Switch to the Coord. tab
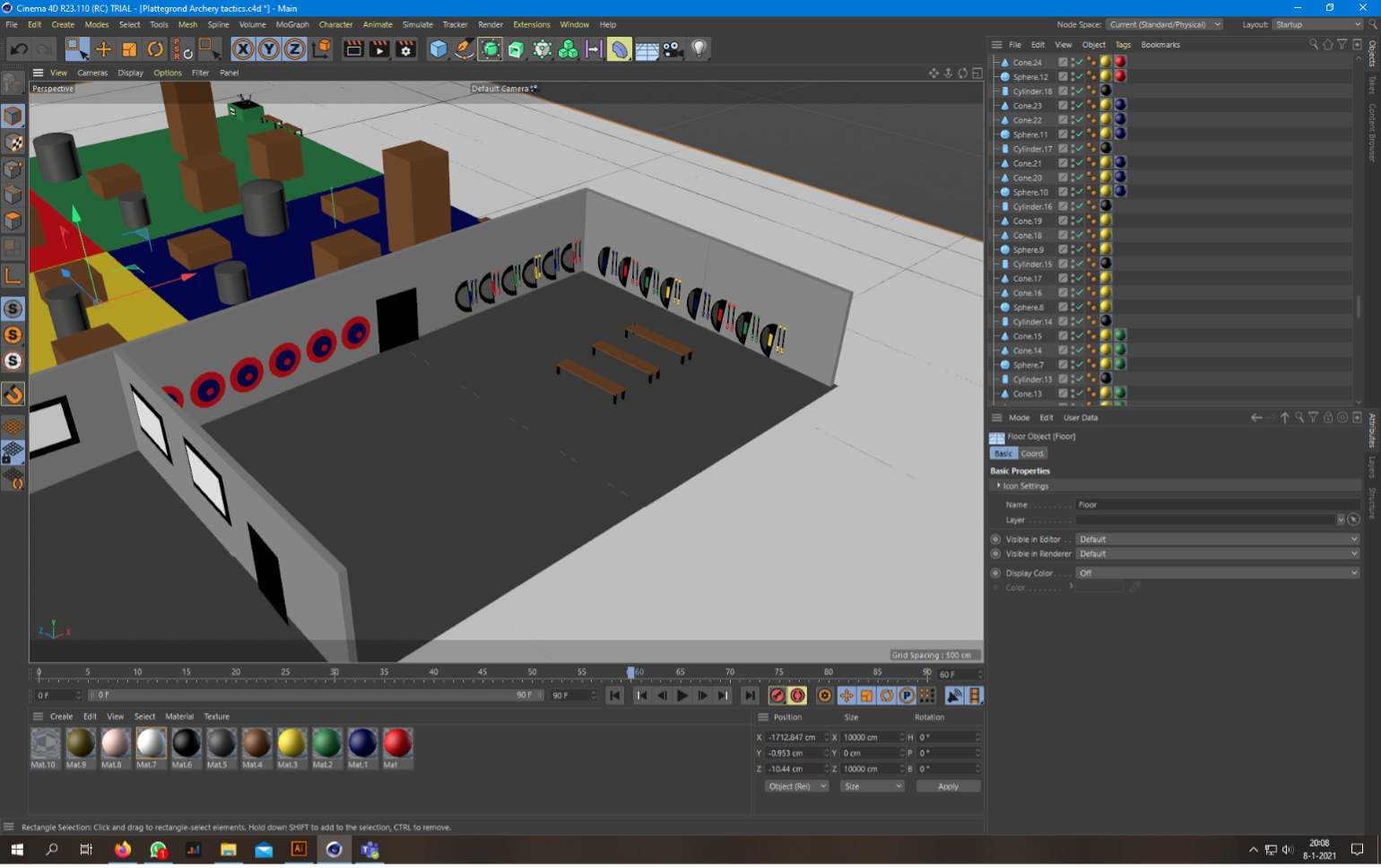This screenshot has width=1381, height=868. tap(1032, 454)
